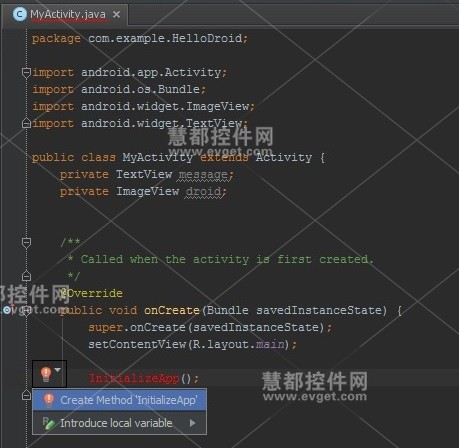Click the pencil icon in Introduce local variable
This screenshot has height=448, width=459.
pos(49,423)
